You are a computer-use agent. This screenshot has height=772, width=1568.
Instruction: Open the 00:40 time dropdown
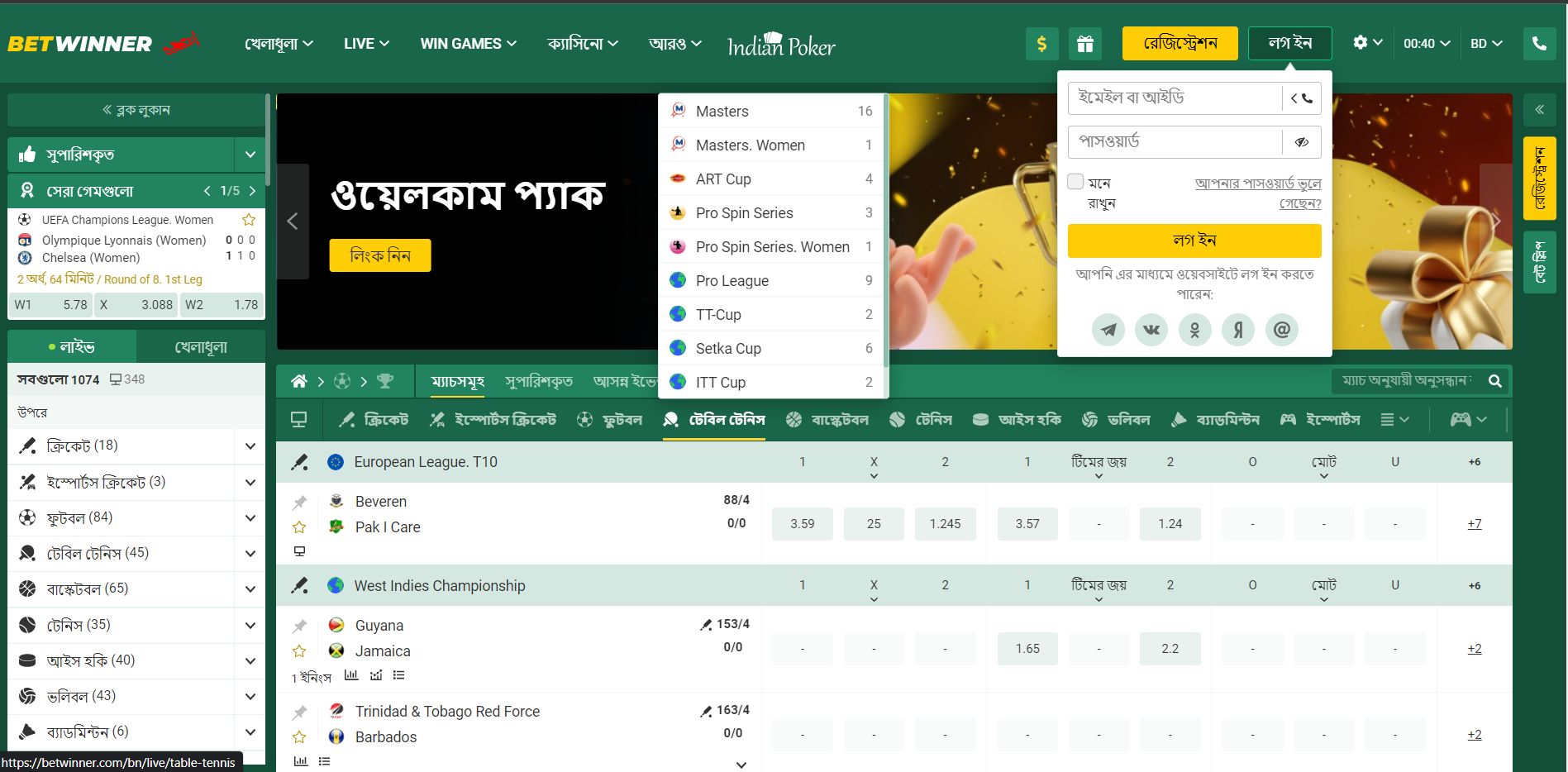tap(1427, 44)
